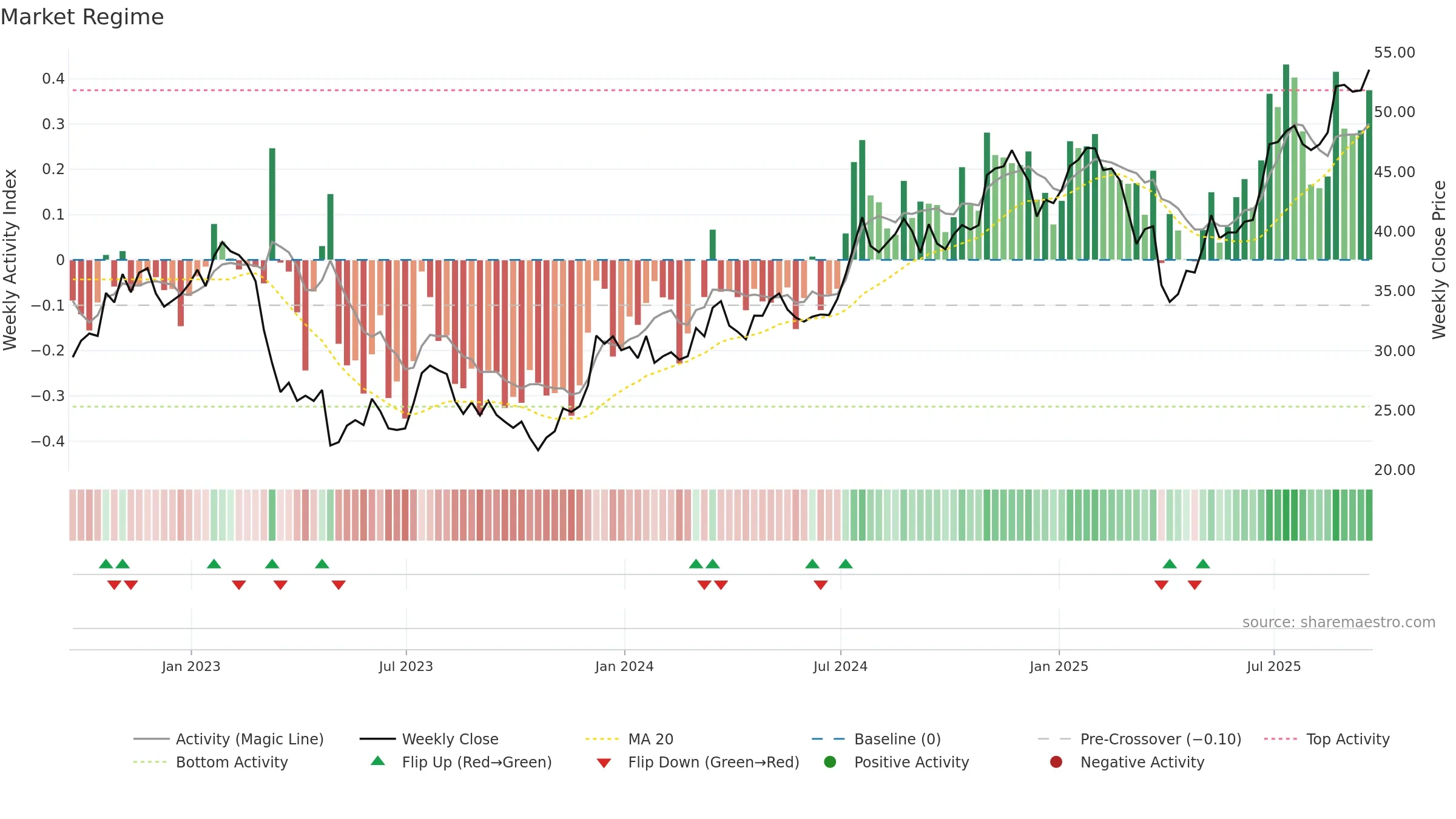Click the Jul 2025 x-axis label
1456x819 pixels.
(x=1273, y=667)
